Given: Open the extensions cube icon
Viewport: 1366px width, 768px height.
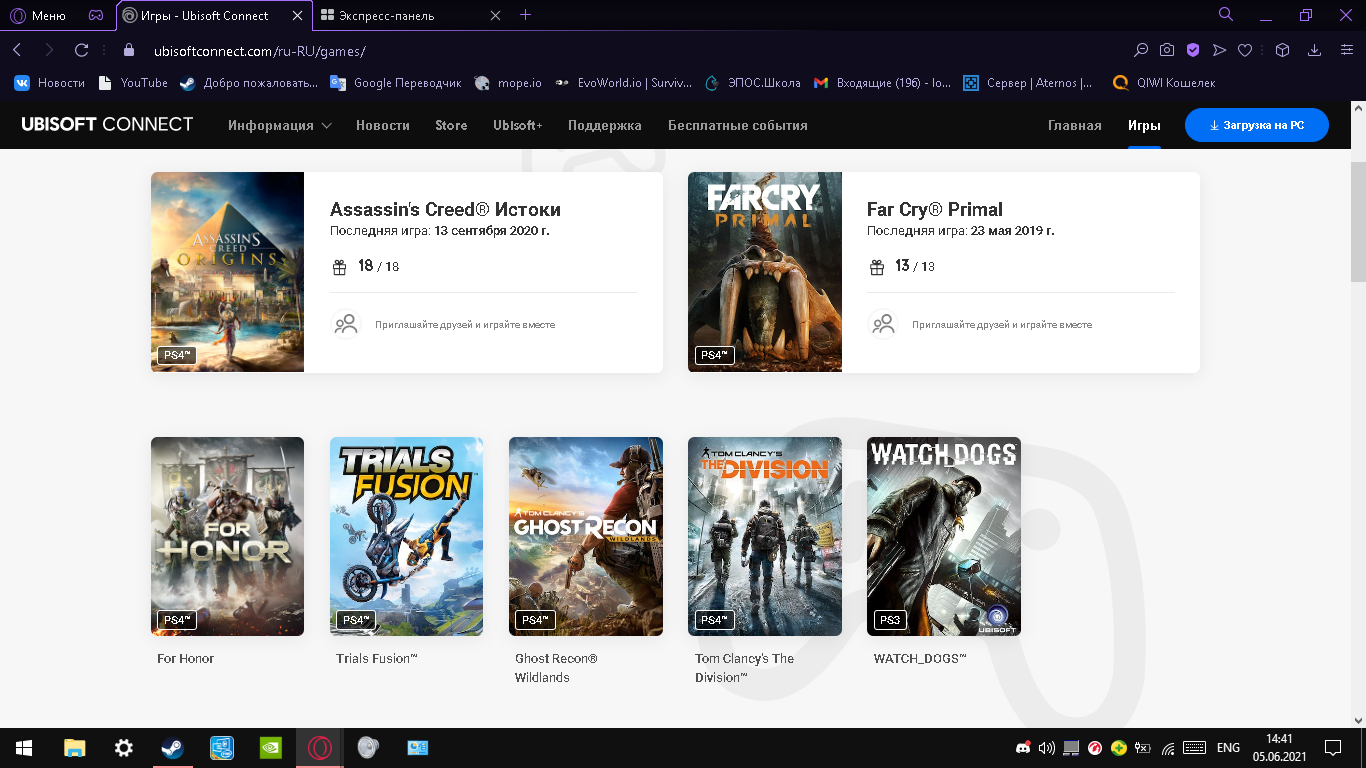Looking at the screenshot, I should (1283, 50).
